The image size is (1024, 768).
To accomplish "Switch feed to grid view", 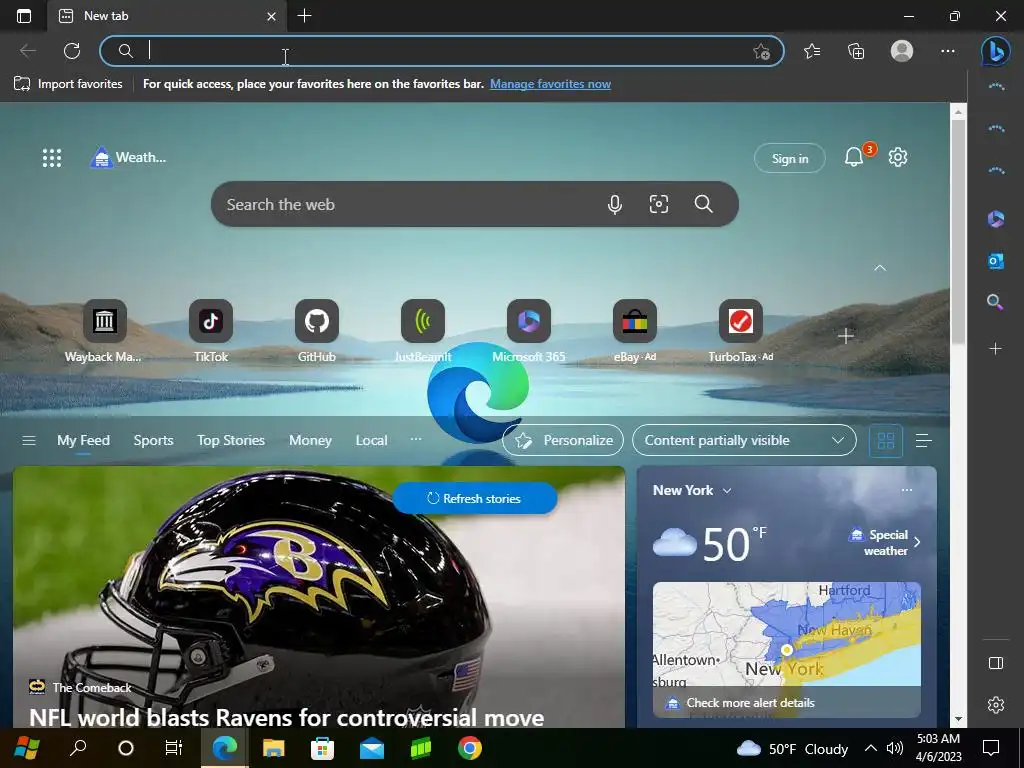I will tap(886, 441).
